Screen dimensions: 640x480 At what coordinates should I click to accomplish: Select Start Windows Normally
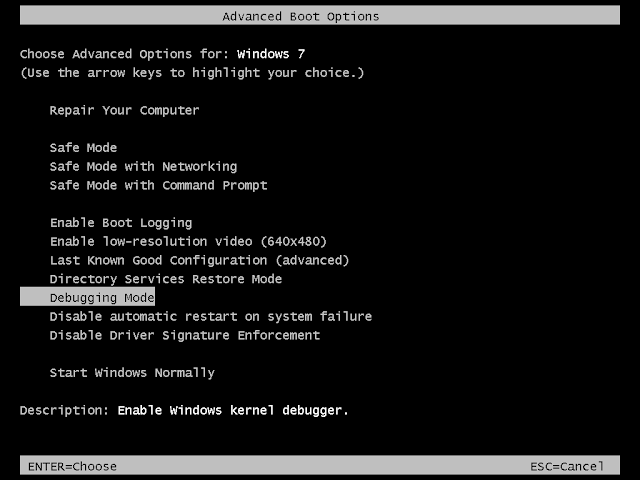click(x=132, y=373)
